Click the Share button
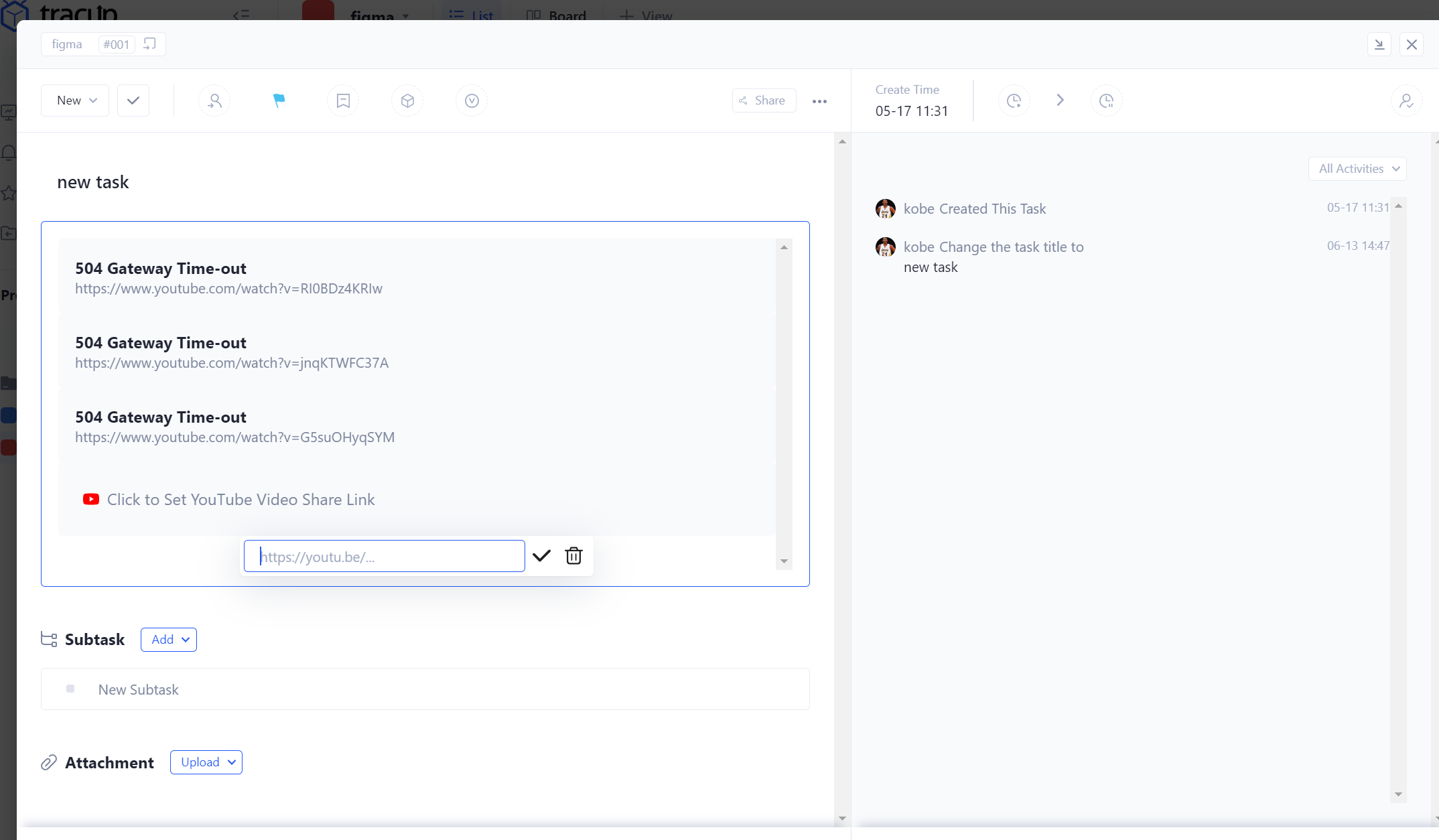This screenshot has height=840, width=1439. pyautogui.click(x=764, y=100)
